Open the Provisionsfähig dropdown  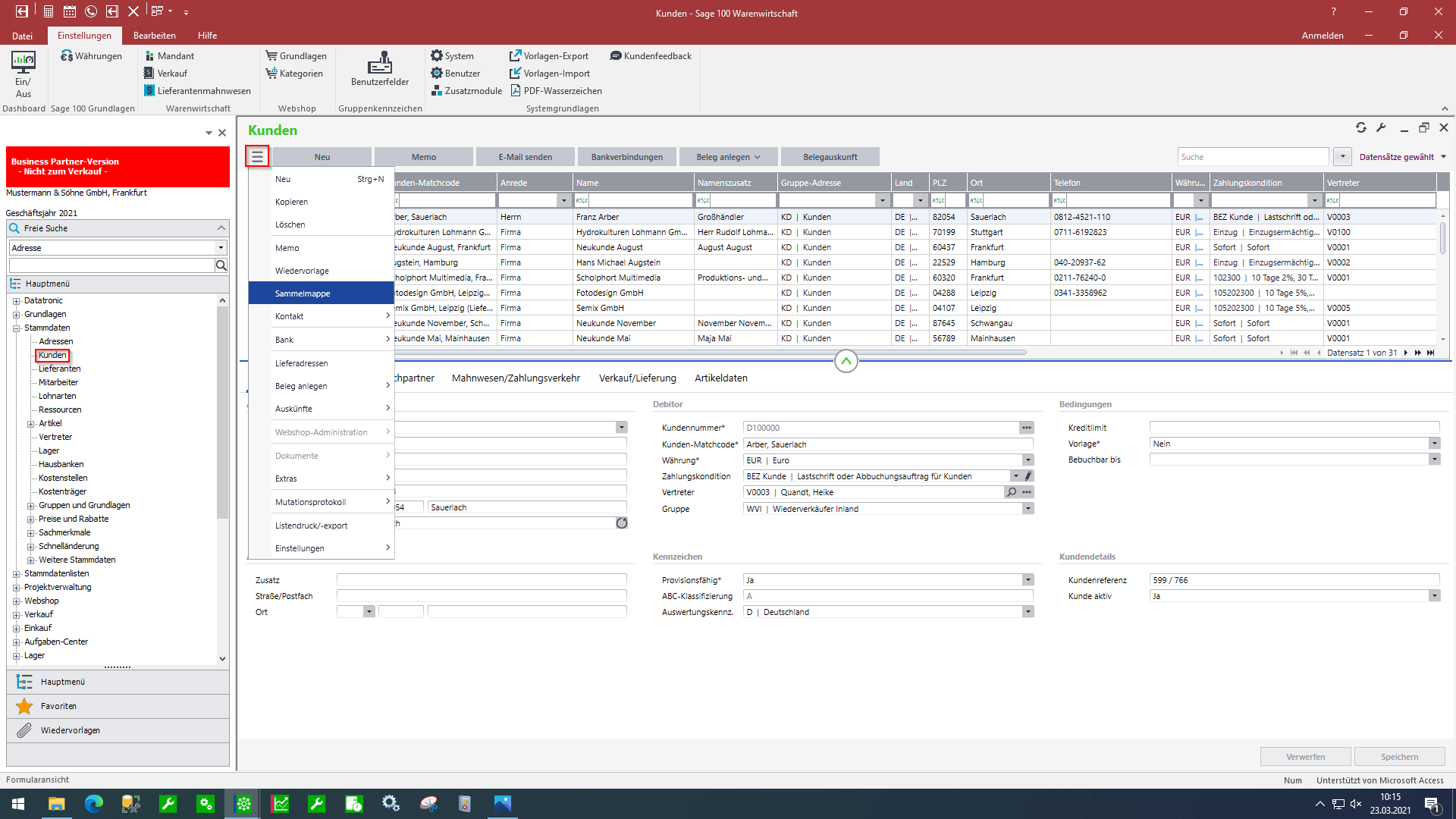click(x=1028, y=580)
